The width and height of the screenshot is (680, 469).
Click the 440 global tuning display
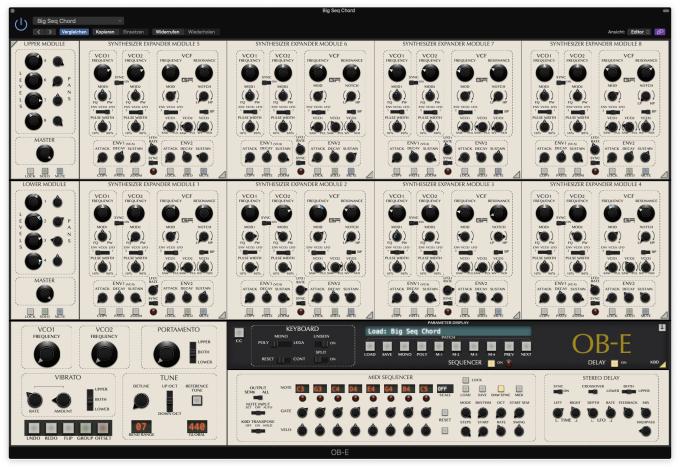click(x=196, y=426)
